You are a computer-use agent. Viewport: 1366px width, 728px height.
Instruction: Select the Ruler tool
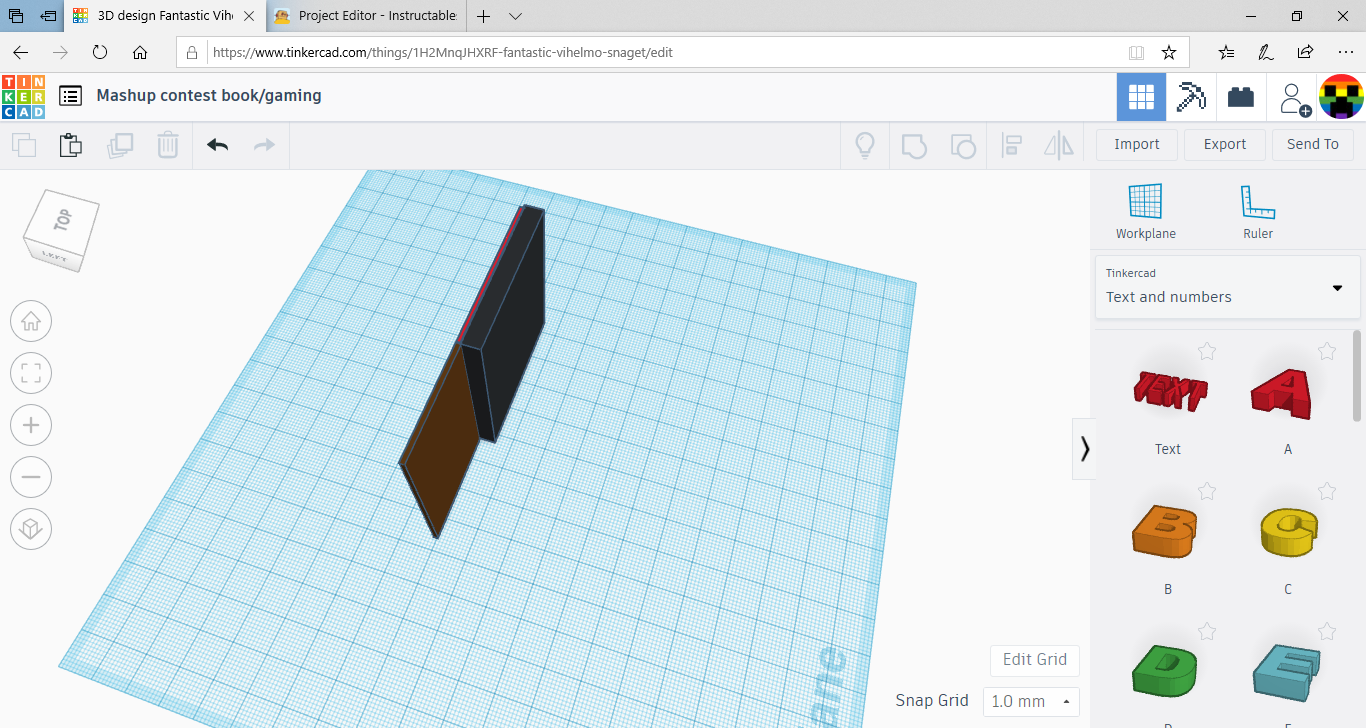[1257, 212]
